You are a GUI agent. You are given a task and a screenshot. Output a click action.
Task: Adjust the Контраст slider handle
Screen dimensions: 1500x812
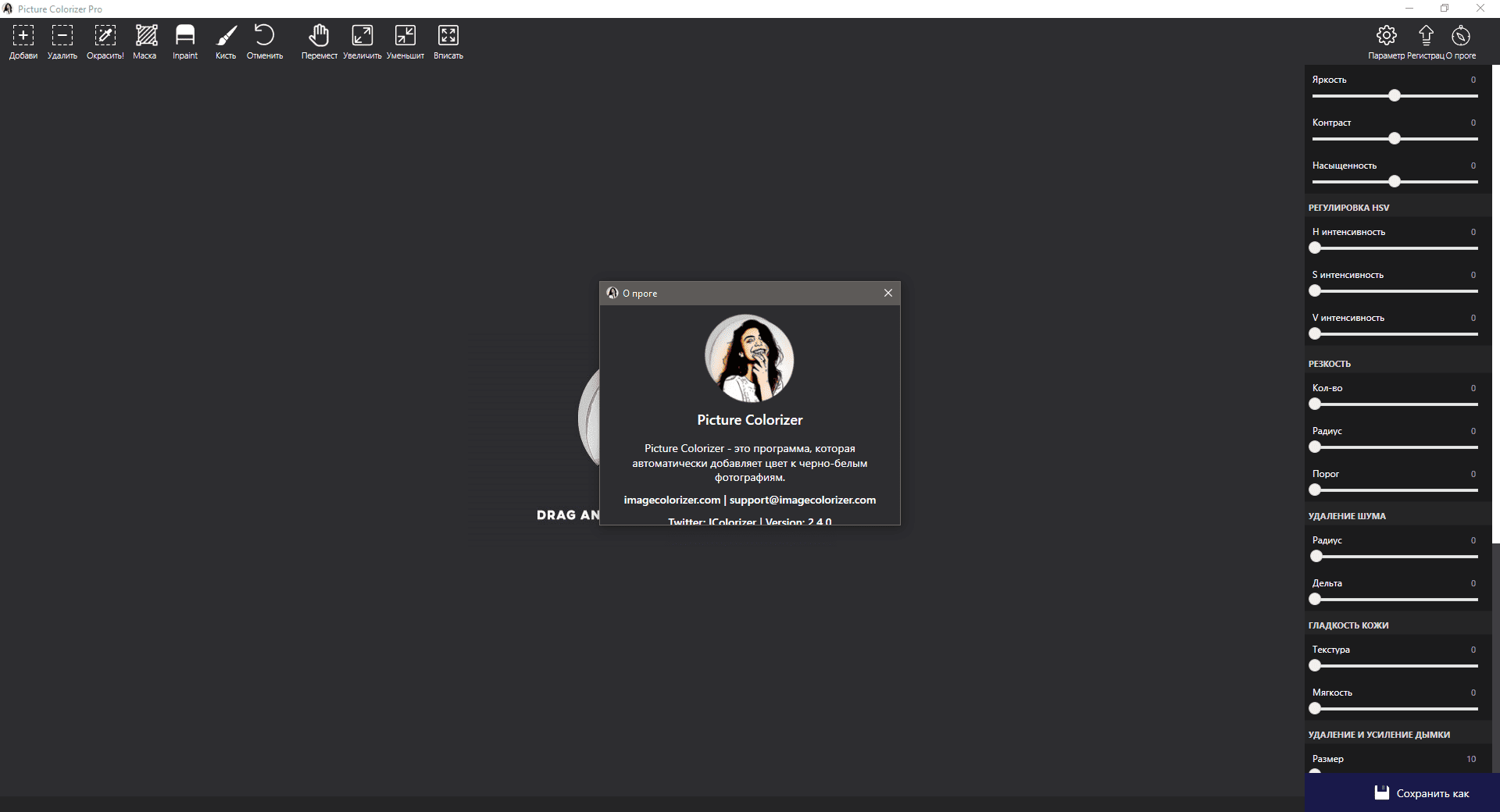[x=1395, y=139]
